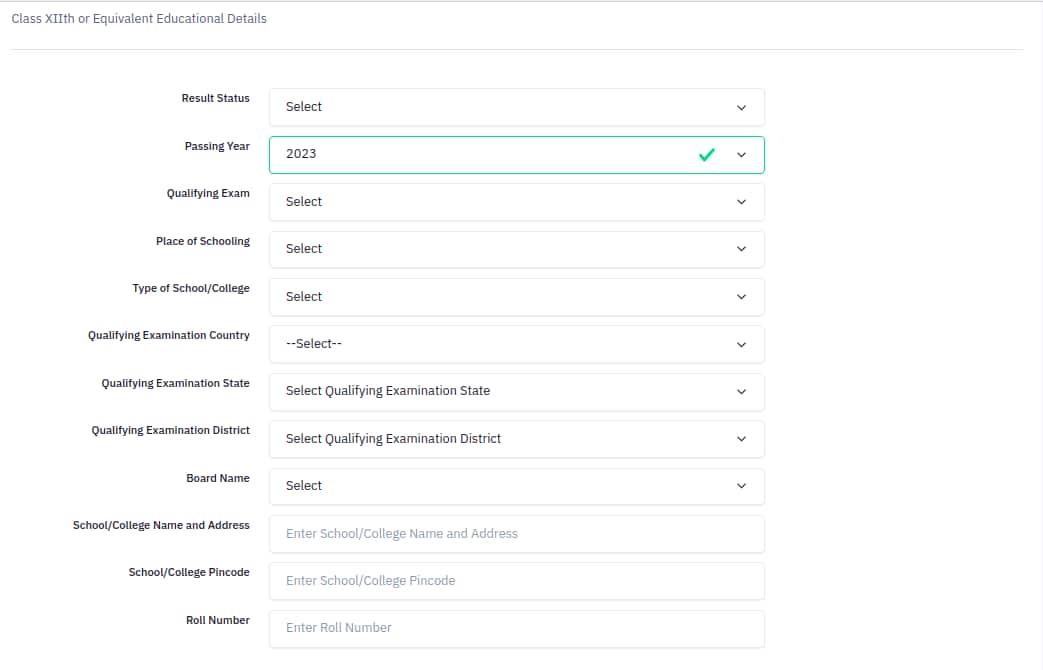Click the Roll Number entry field
1043x670 pixels.
[x=517, y=628]
